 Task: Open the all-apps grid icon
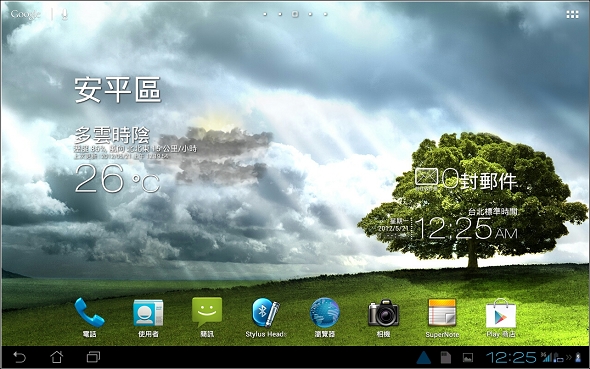pos(572,15)
